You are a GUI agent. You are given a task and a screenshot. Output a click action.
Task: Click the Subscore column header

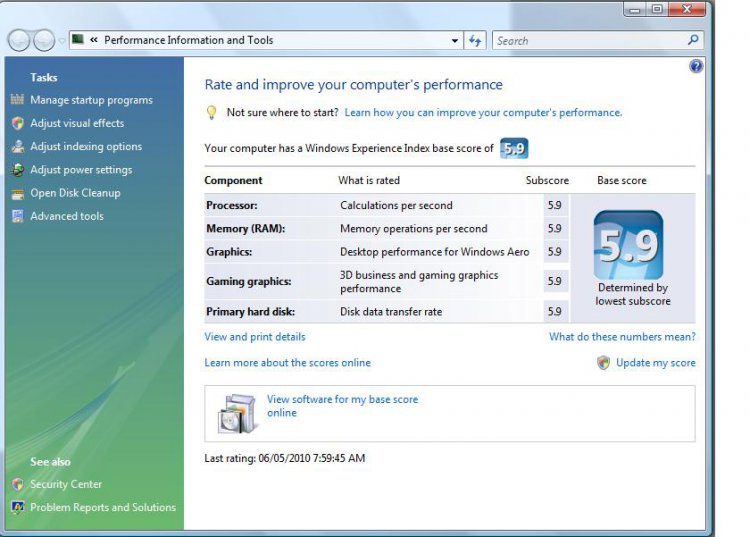(x=547, y=180)
